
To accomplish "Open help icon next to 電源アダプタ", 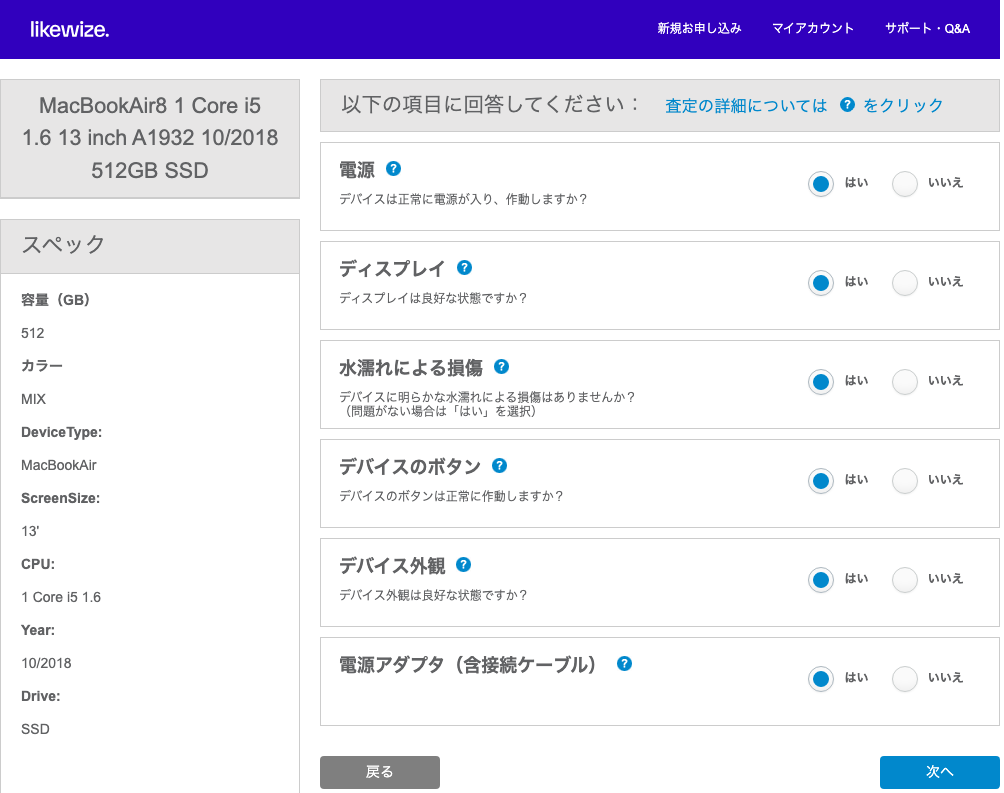I will 624,664.
